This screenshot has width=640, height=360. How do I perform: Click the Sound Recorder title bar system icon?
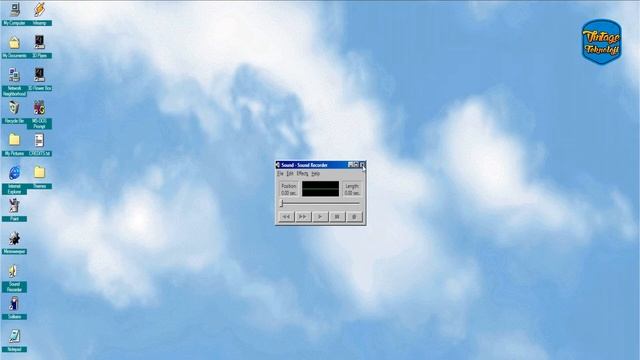pyautogui.click(x=278, y=165)
